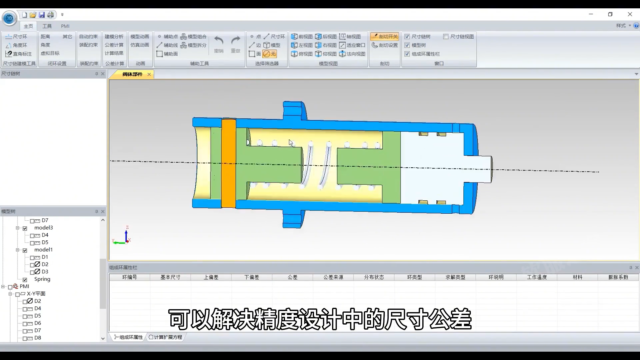Click the Print icon in quick access toolbar
The image size is (640, 360).
51,15
